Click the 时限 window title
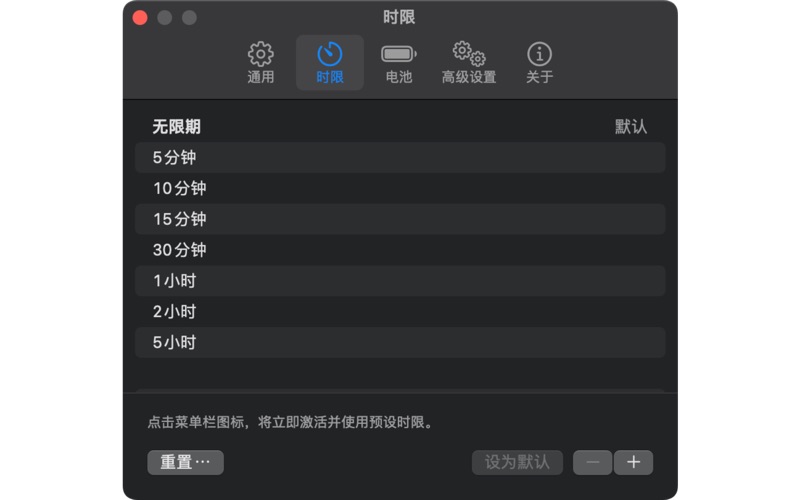This screenshot has width=800, height=500. click(399, 17)
